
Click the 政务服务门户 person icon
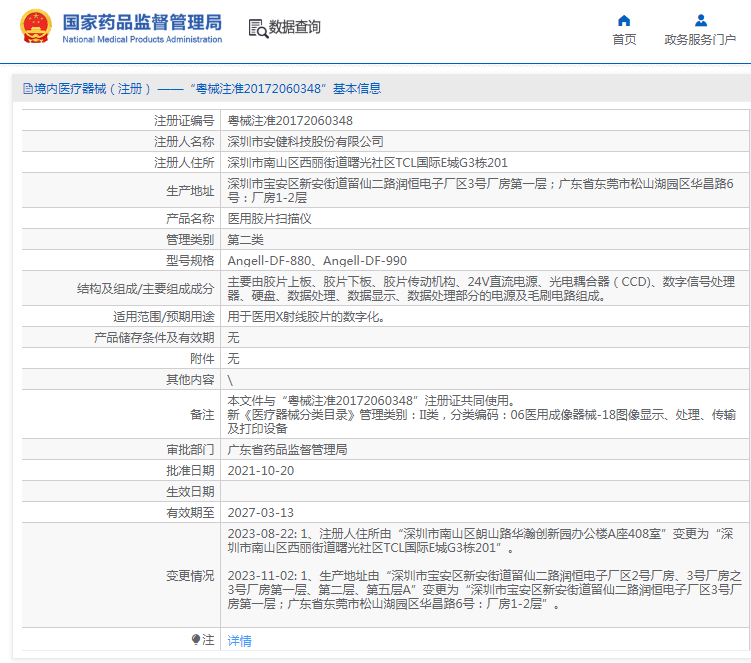[700, 20]
